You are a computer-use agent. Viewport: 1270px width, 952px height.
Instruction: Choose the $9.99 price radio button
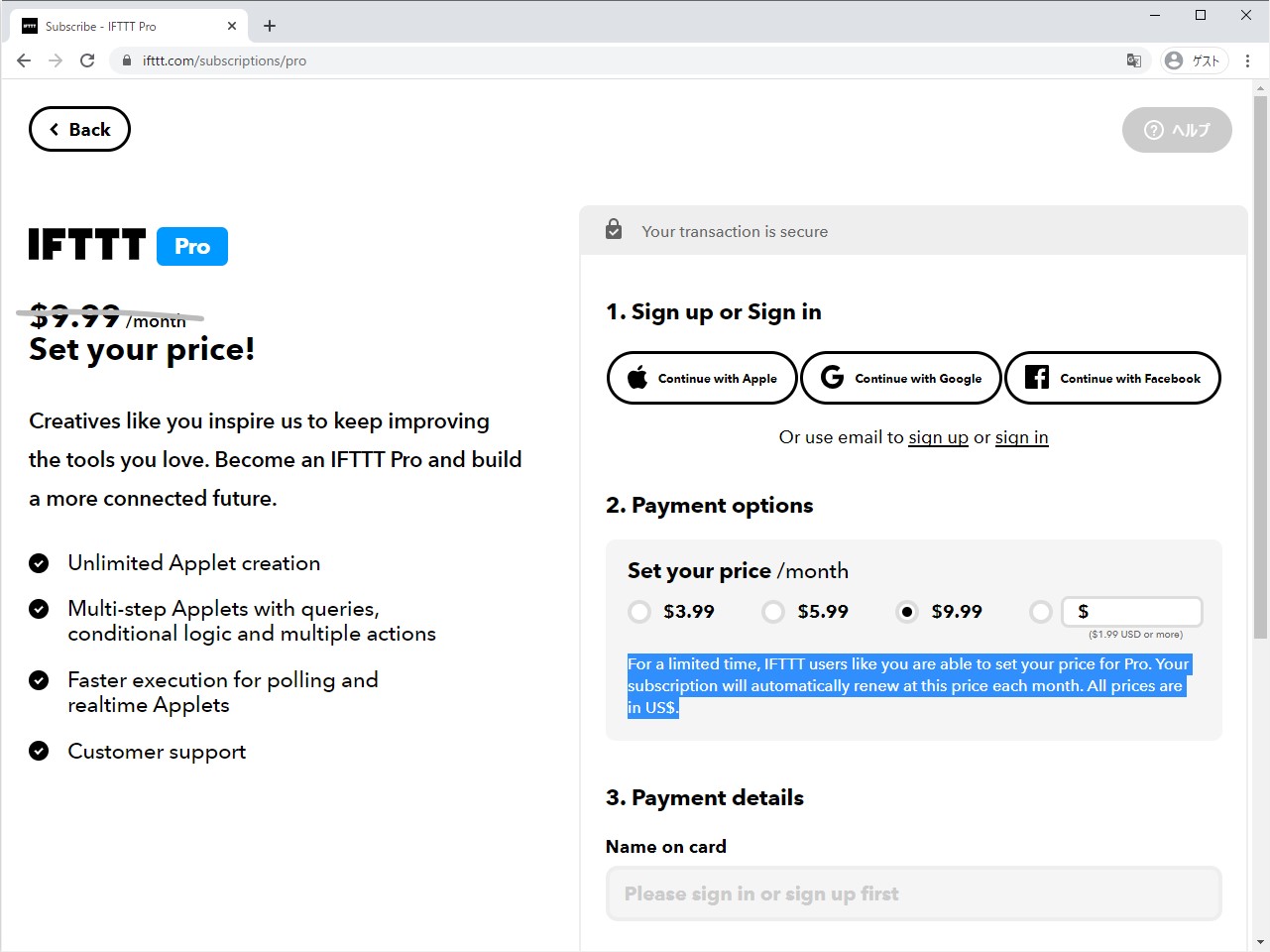(907, 612)
